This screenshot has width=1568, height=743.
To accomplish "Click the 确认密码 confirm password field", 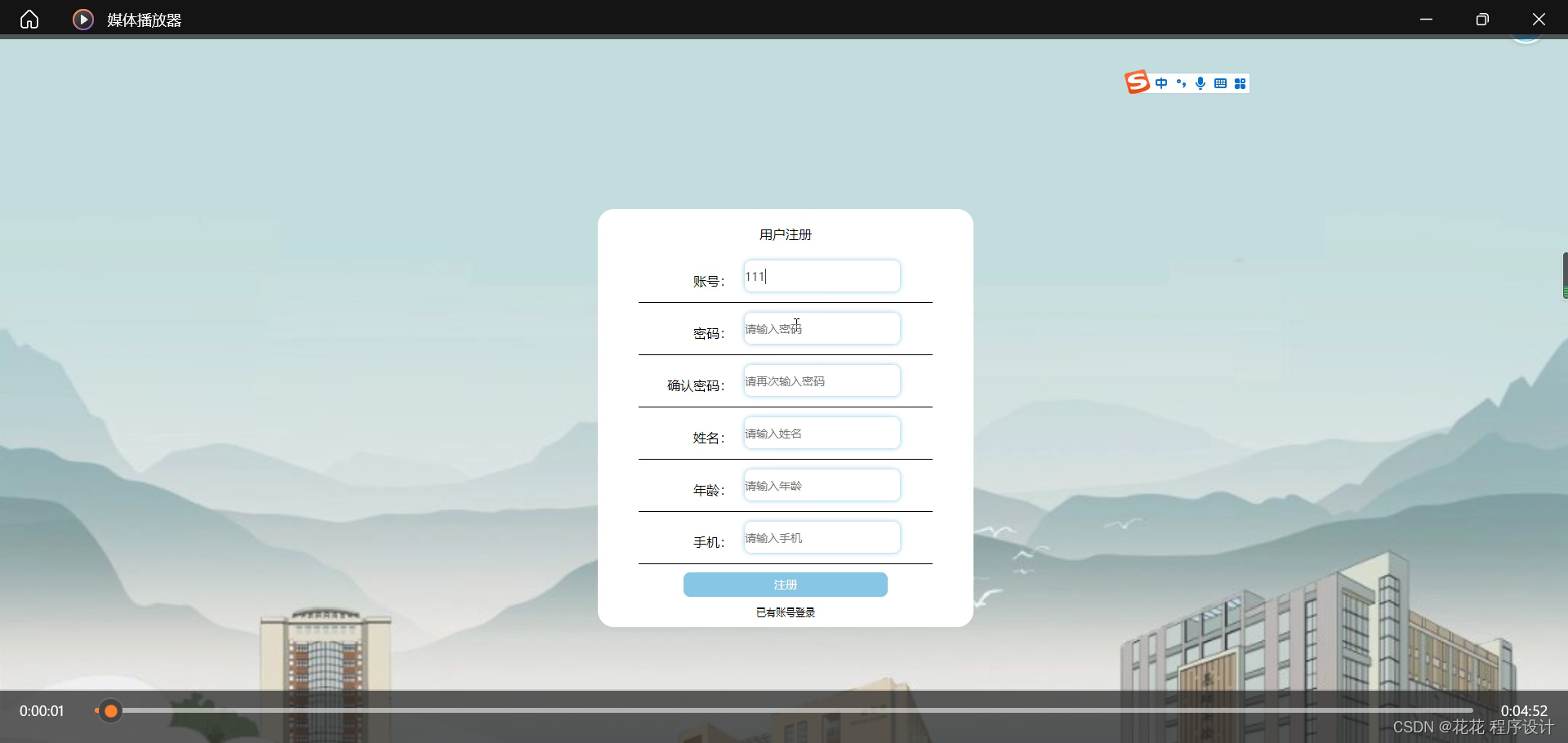I will tap(821, 380).
